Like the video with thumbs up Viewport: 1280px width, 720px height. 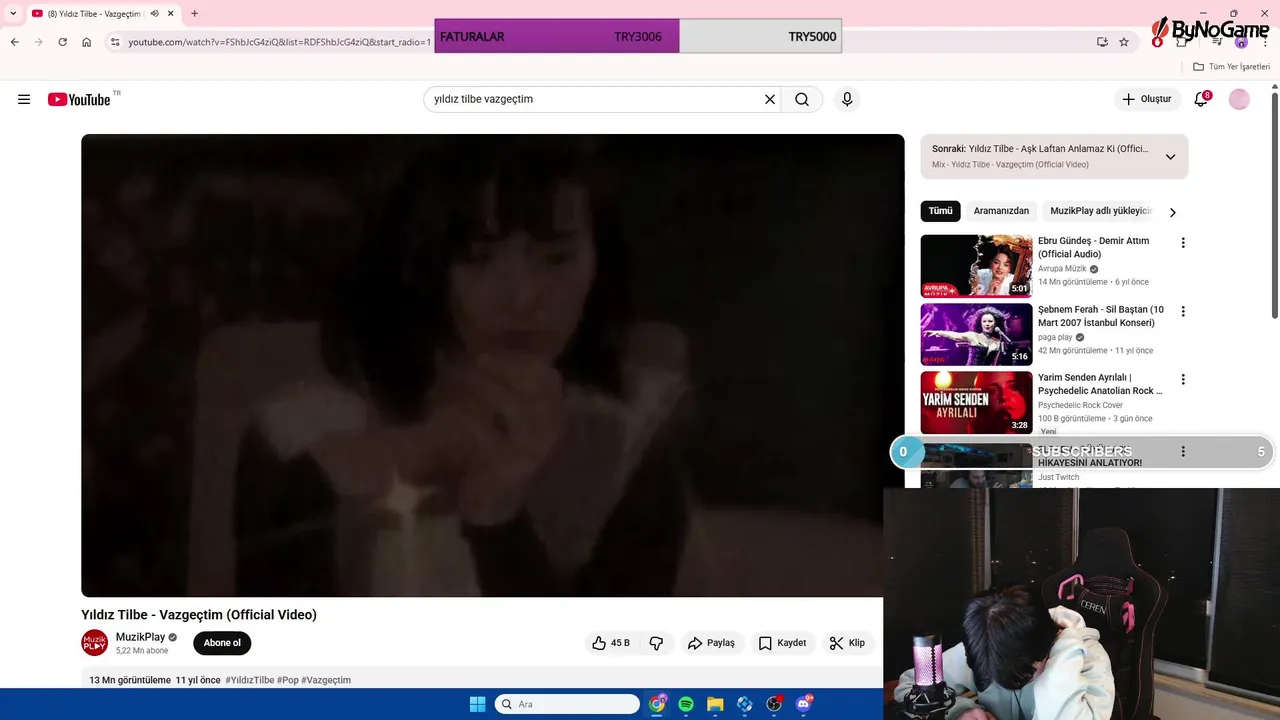(611, 643)
